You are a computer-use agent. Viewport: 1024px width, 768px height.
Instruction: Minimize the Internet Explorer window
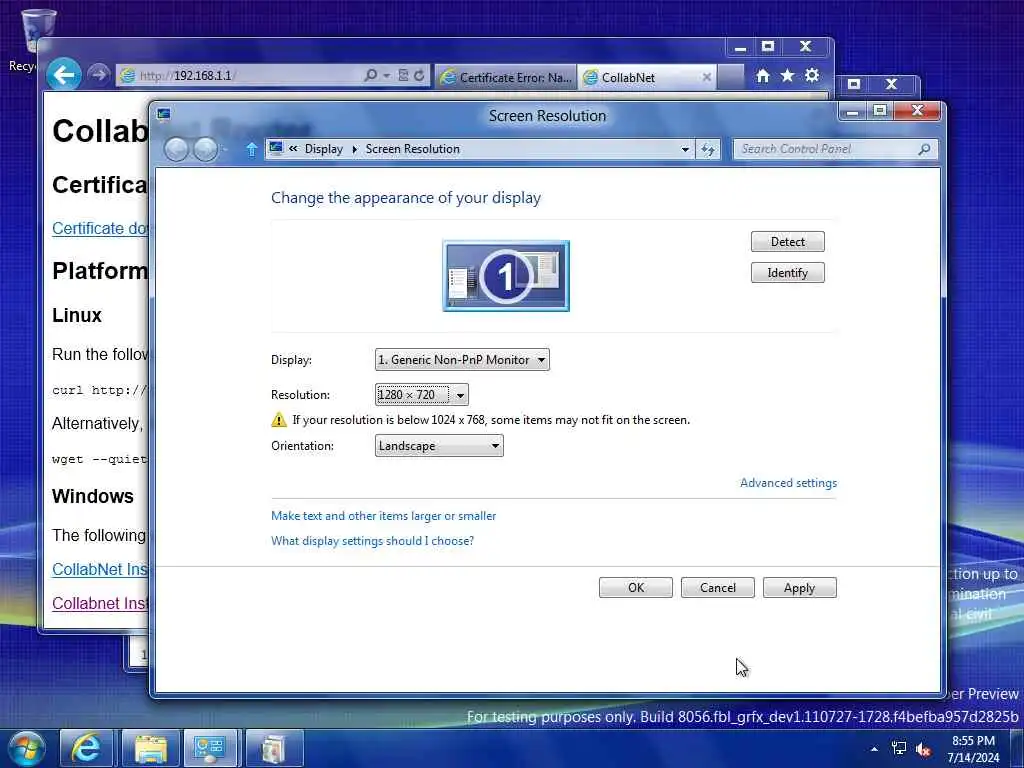click(740, 47)
